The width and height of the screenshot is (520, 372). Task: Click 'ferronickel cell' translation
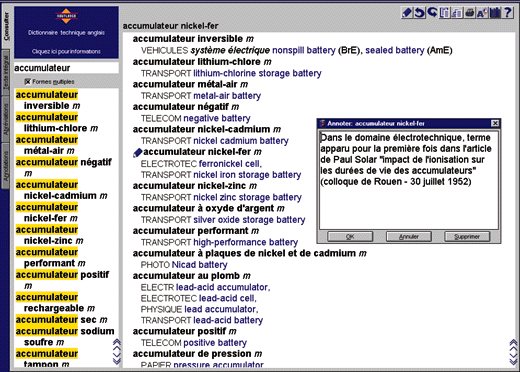click(230, 164)
